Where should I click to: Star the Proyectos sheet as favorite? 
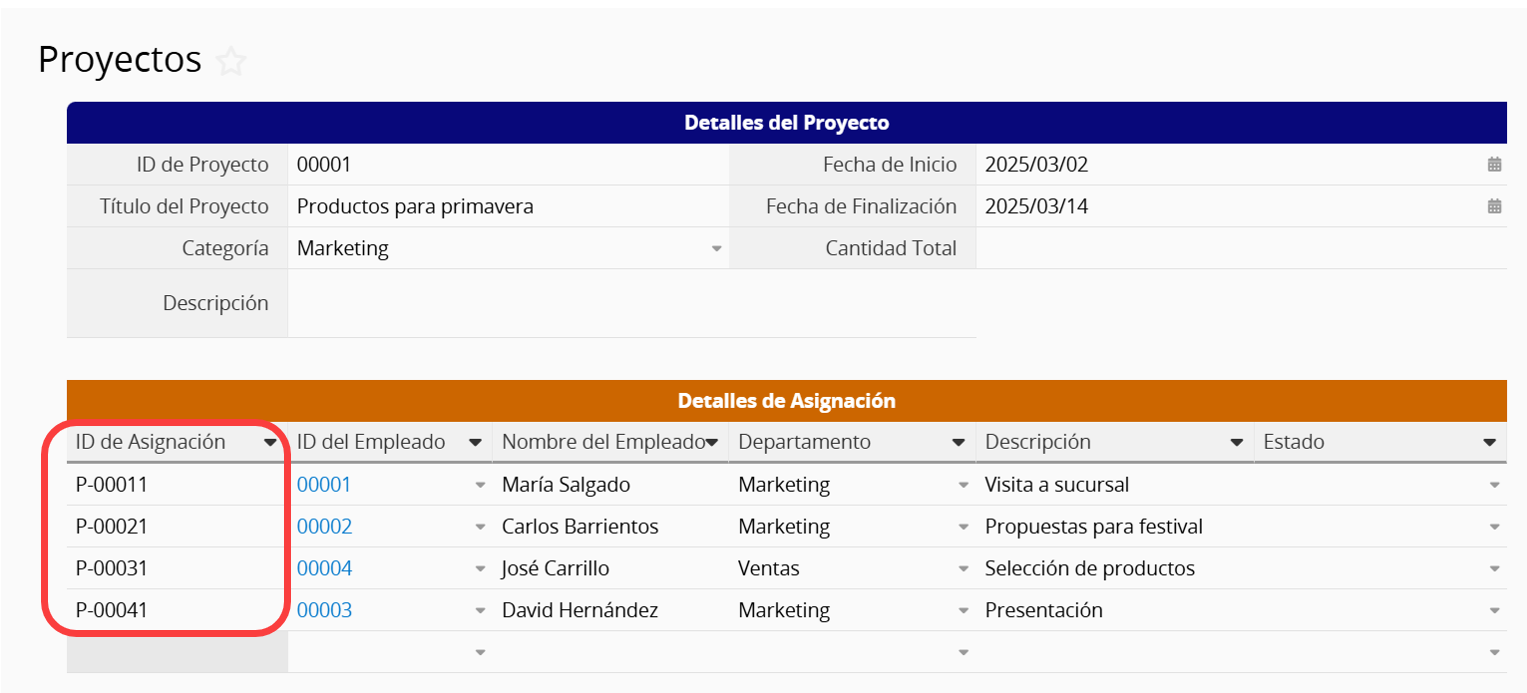tap(231, 62)
